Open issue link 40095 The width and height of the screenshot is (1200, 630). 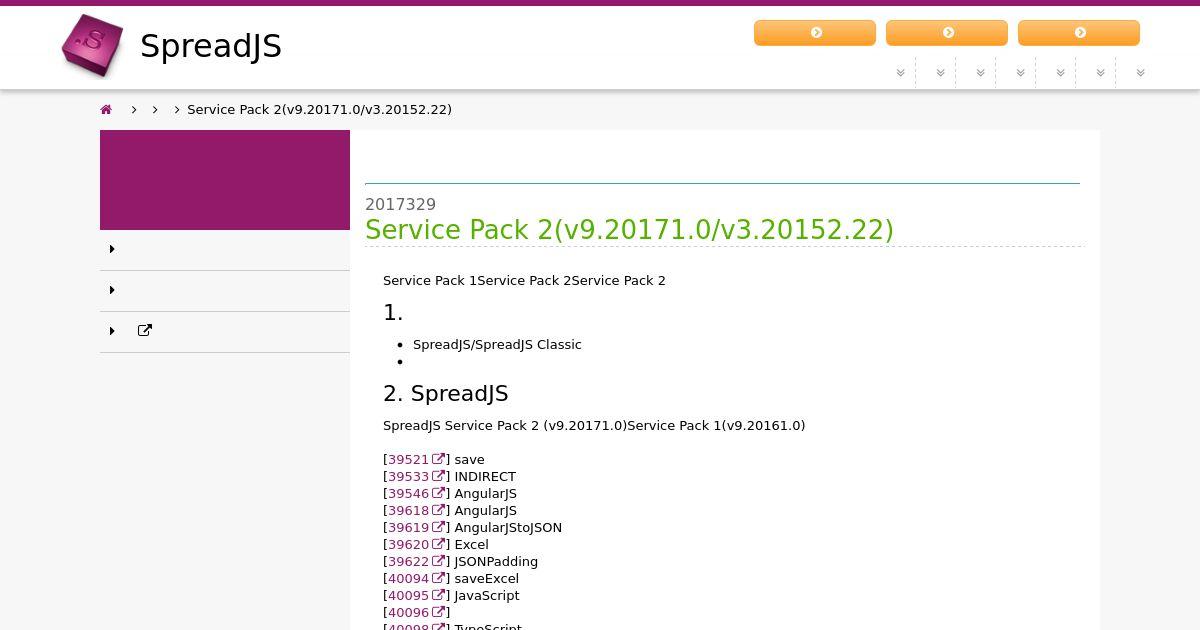point(408,595)
